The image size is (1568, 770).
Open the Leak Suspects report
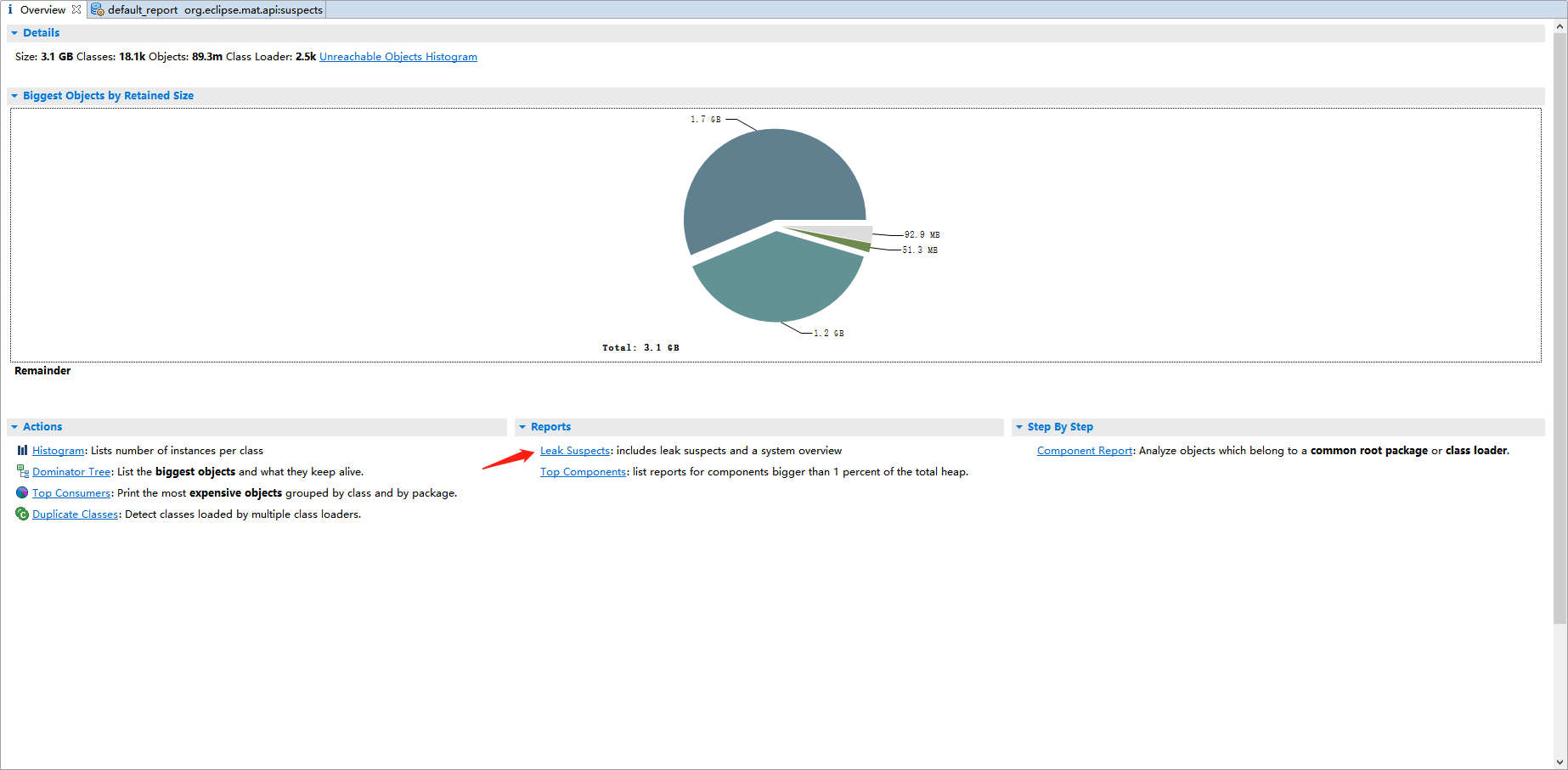[x=575, y=451]
